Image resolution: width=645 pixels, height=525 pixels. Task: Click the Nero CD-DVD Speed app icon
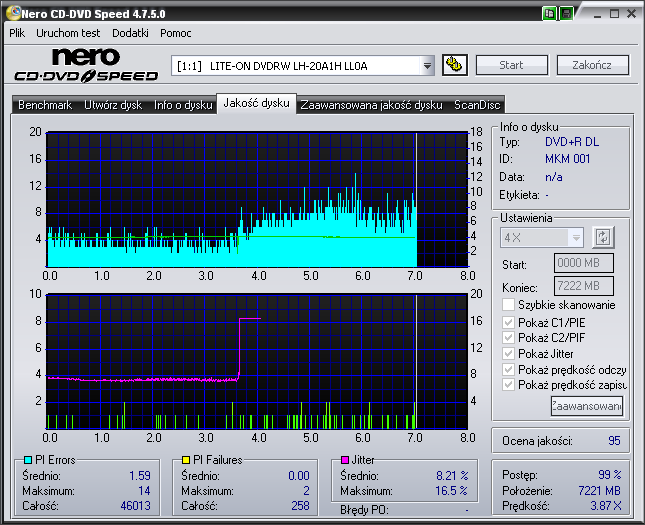tap(14, 13)
